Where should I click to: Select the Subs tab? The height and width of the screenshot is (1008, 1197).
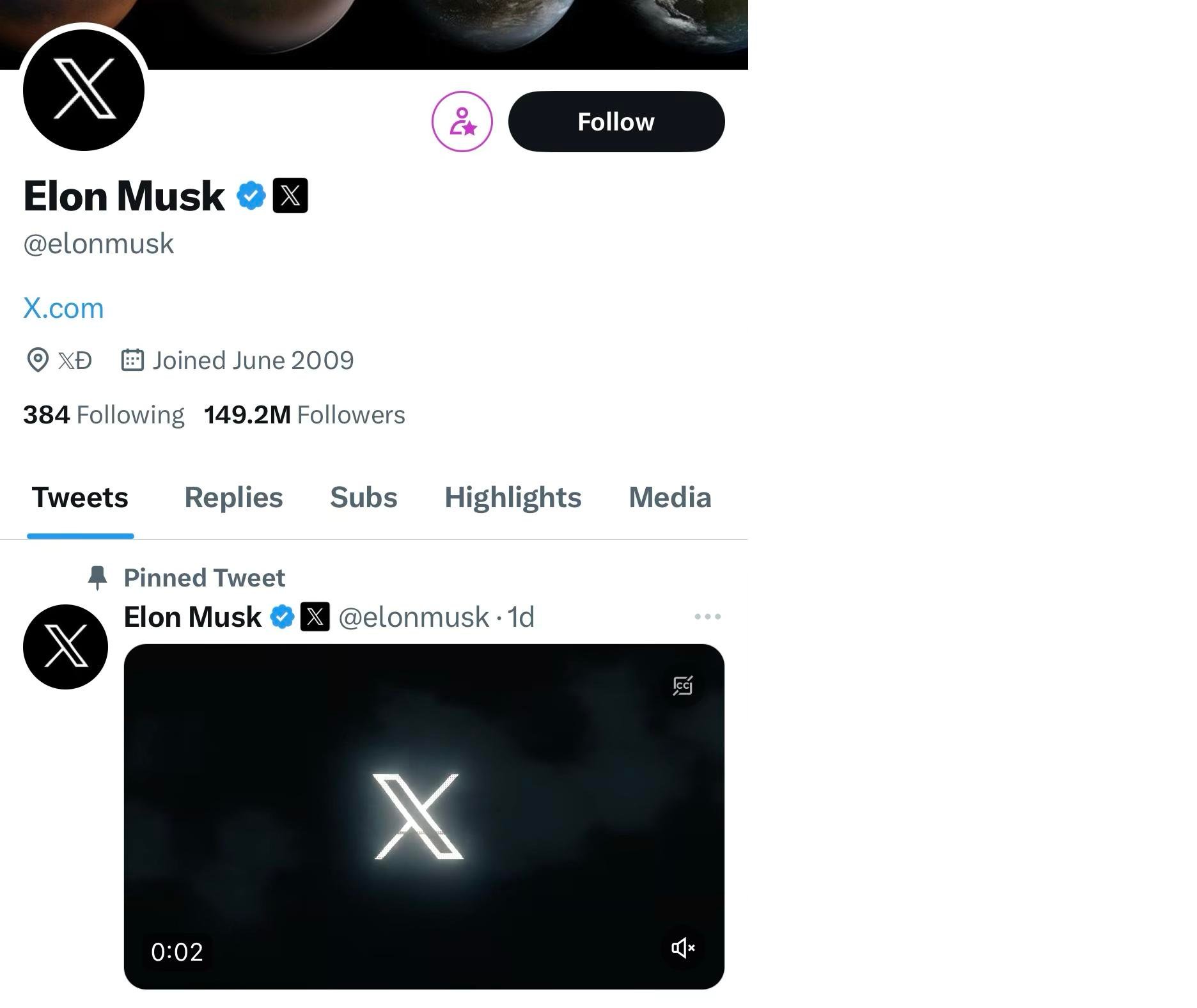(364, 498)
